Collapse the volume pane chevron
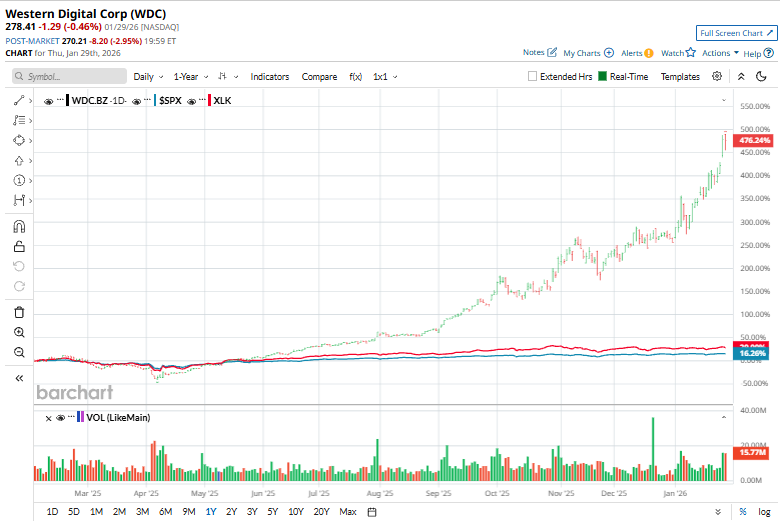780x526 pixels. (x=724, y=417)
